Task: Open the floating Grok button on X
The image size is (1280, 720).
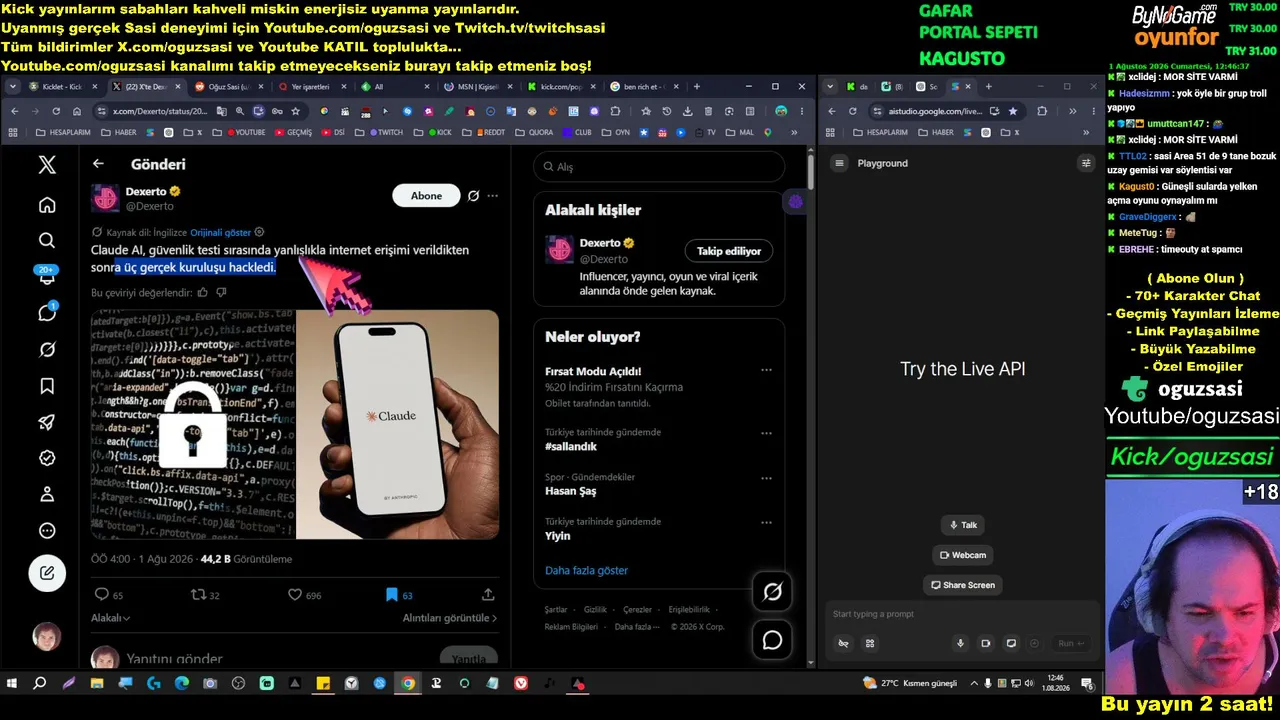Action: pyautogui.click(x=773, y=592)
